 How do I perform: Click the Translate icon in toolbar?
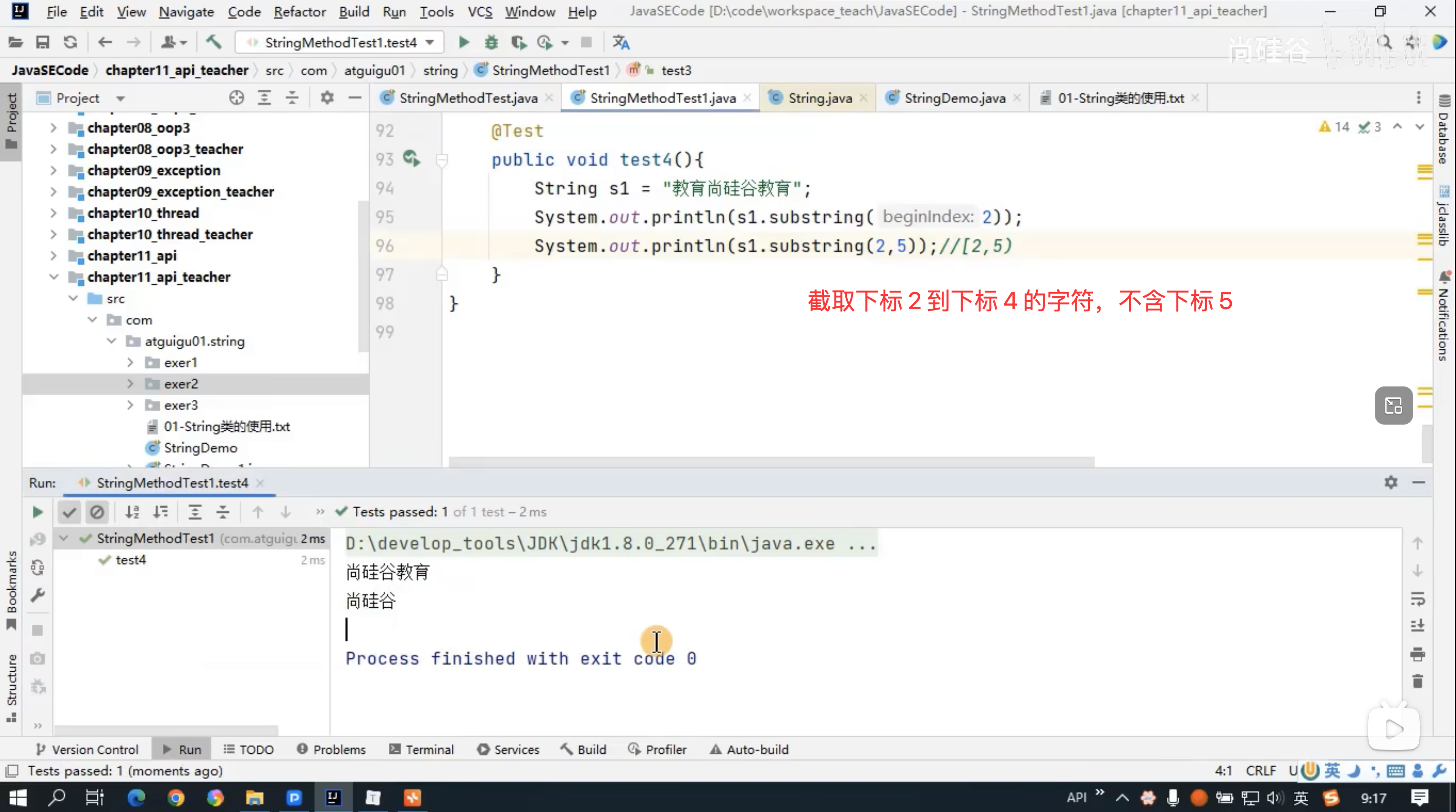(x=621, y=42)
